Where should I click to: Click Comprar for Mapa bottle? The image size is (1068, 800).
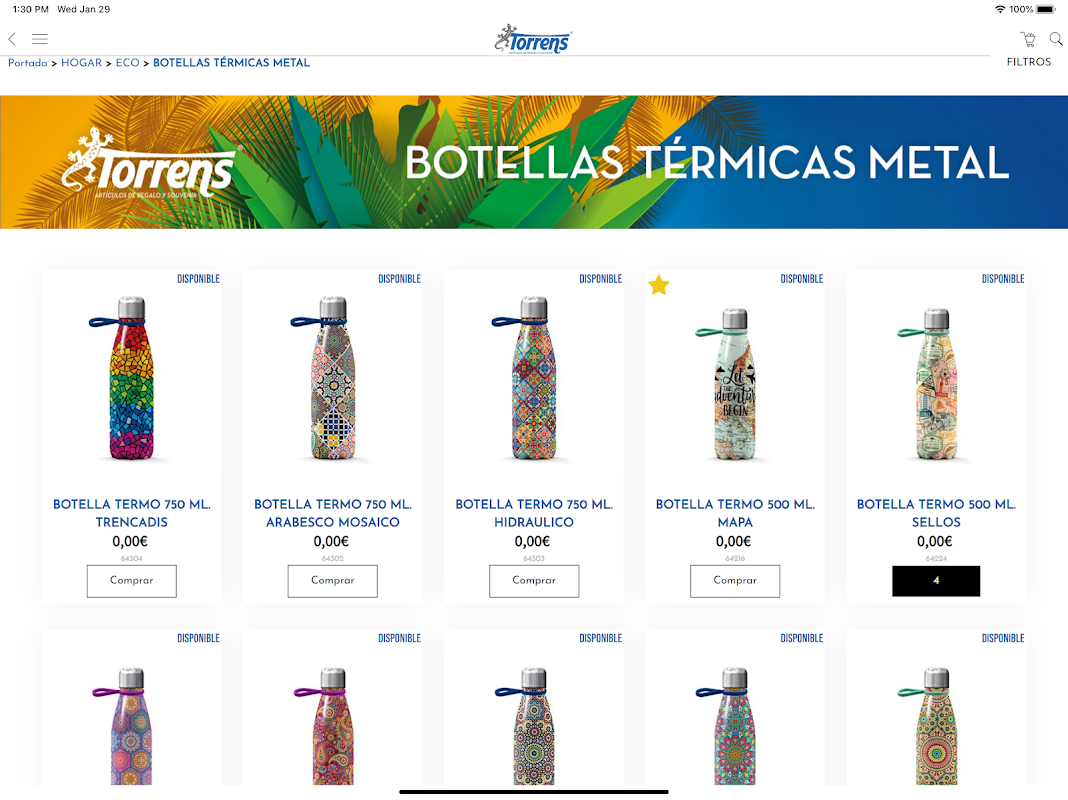pos(735,581)
